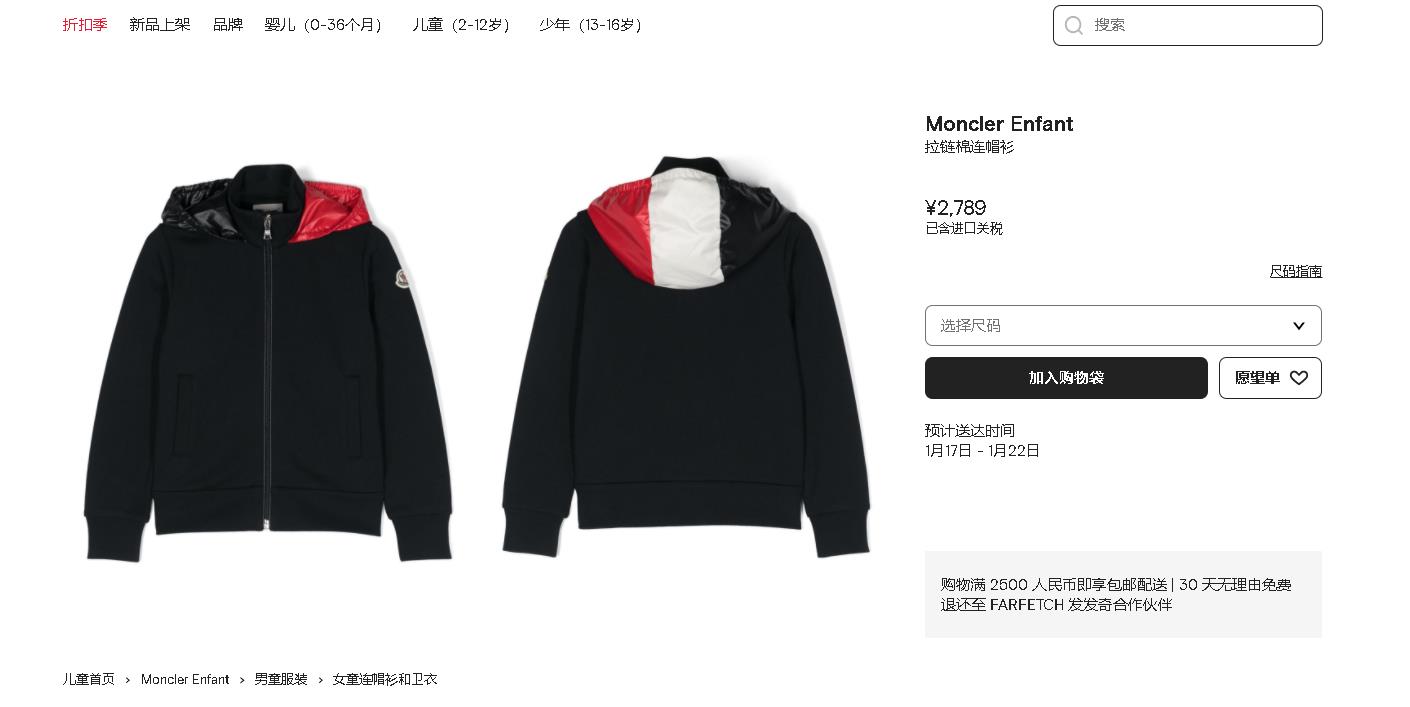Open the 尺码指南 size guide link
The height and width of the screenshot is (707, 1410).
click(x=1296, y=271)
